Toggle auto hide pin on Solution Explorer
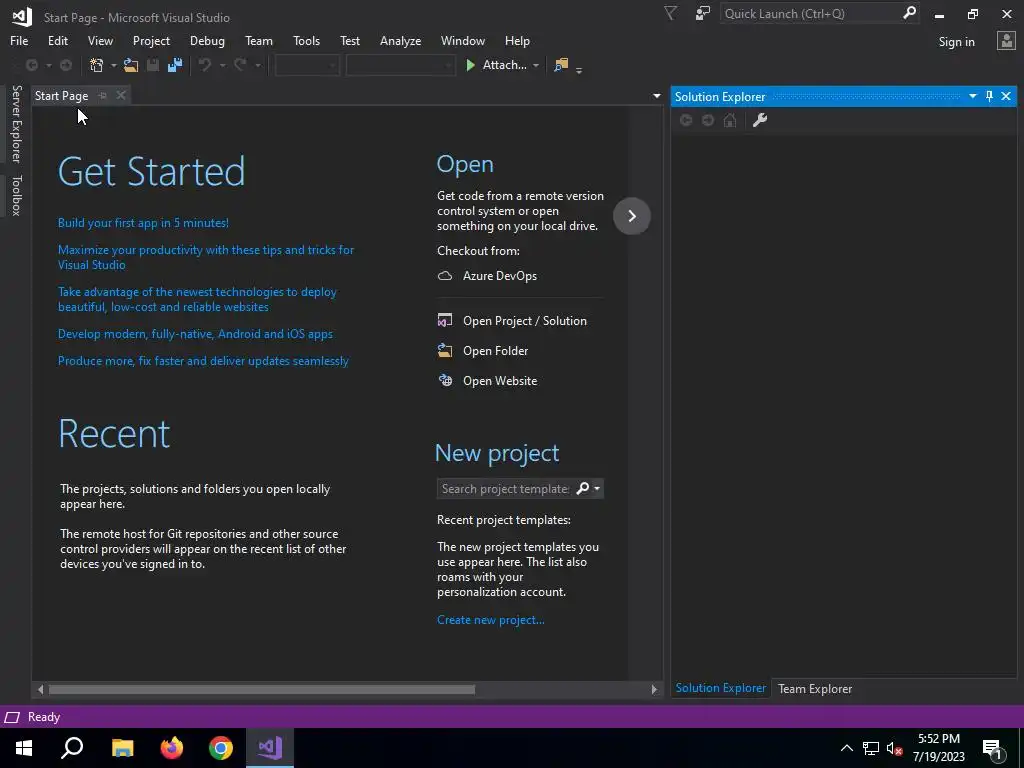 (989, 97)
